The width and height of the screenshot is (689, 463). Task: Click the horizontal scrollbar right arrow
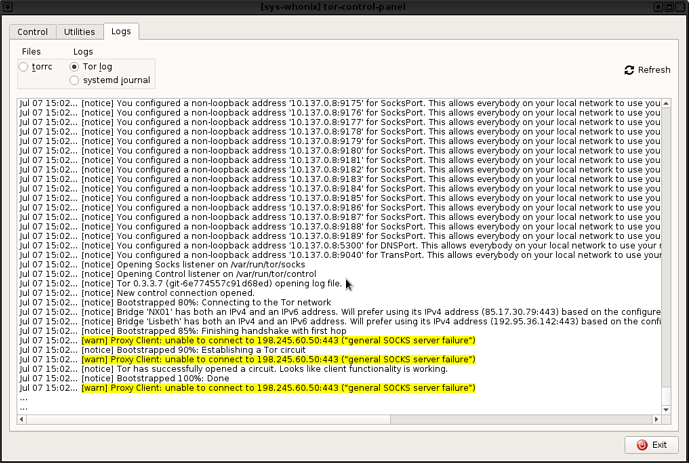click(x=655, y=419)
